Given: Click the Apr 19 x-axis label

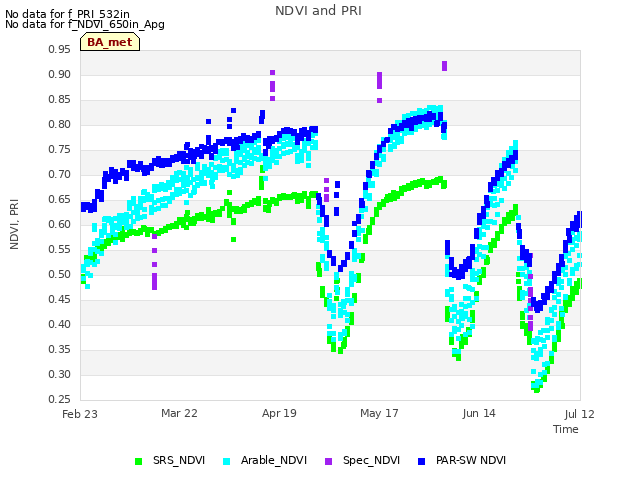Looking at the screenshot, I should tap(279, 413).
